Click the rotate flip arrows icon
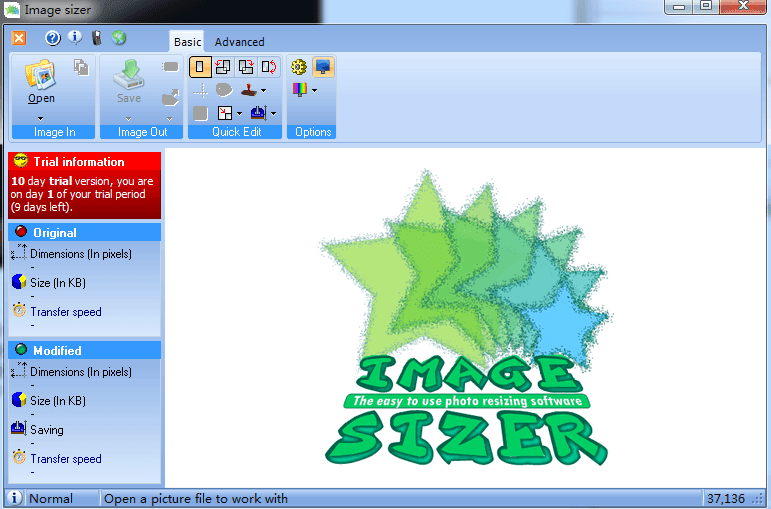The image size is (771, 509). coord(269,67)
